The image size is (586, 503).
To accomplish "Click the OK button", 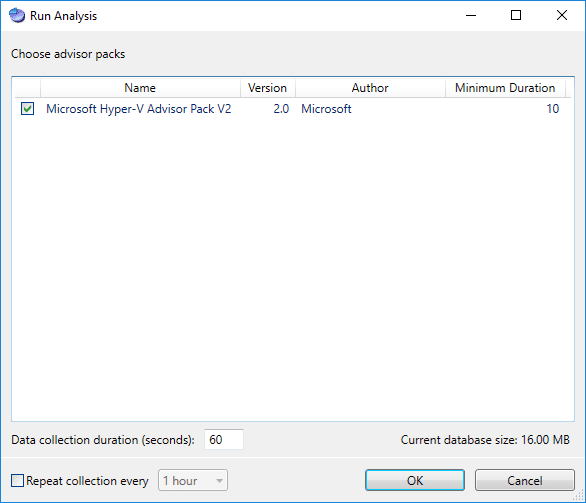I will [x=415, y=481].
